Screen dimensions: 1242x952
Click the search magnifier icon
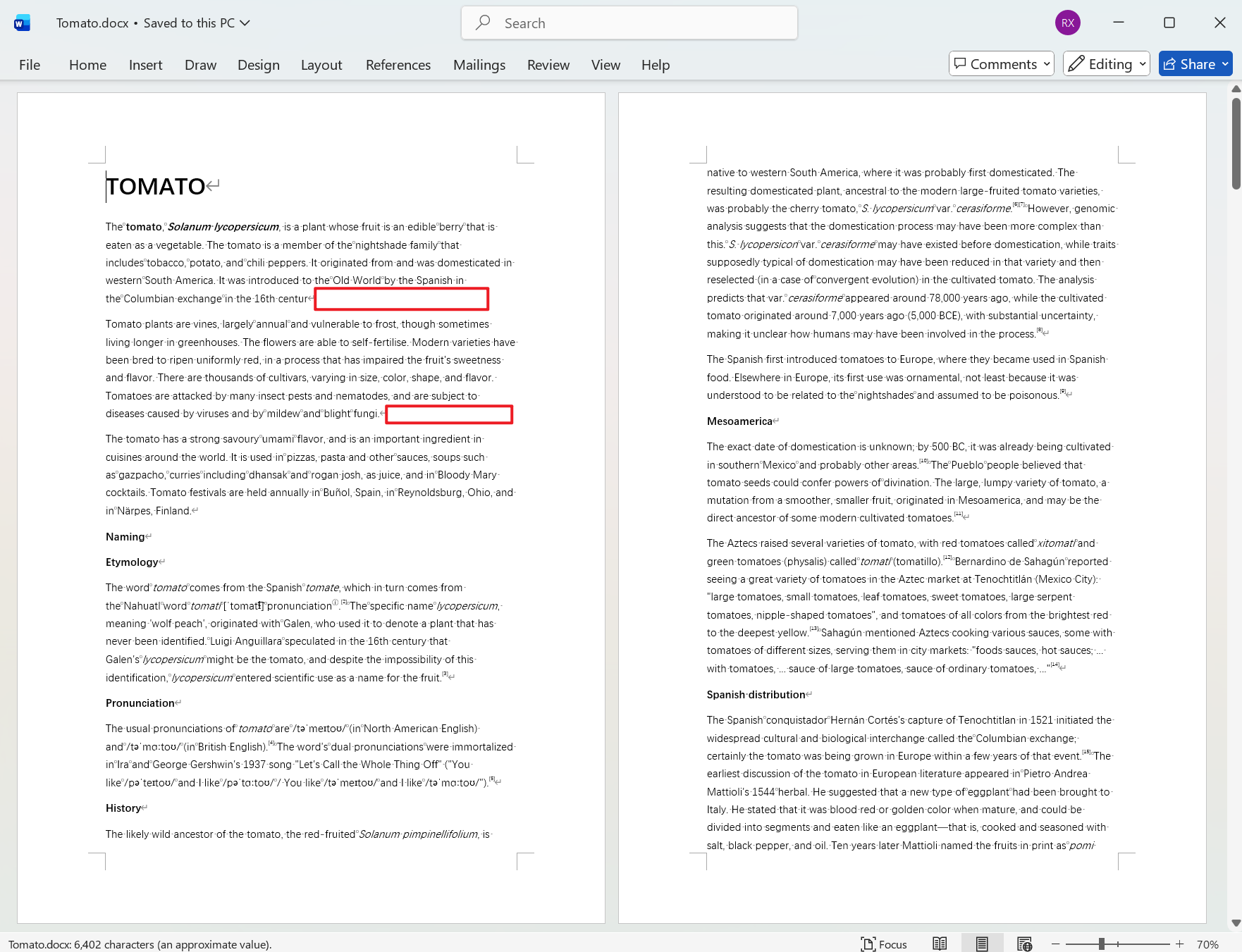482,23
